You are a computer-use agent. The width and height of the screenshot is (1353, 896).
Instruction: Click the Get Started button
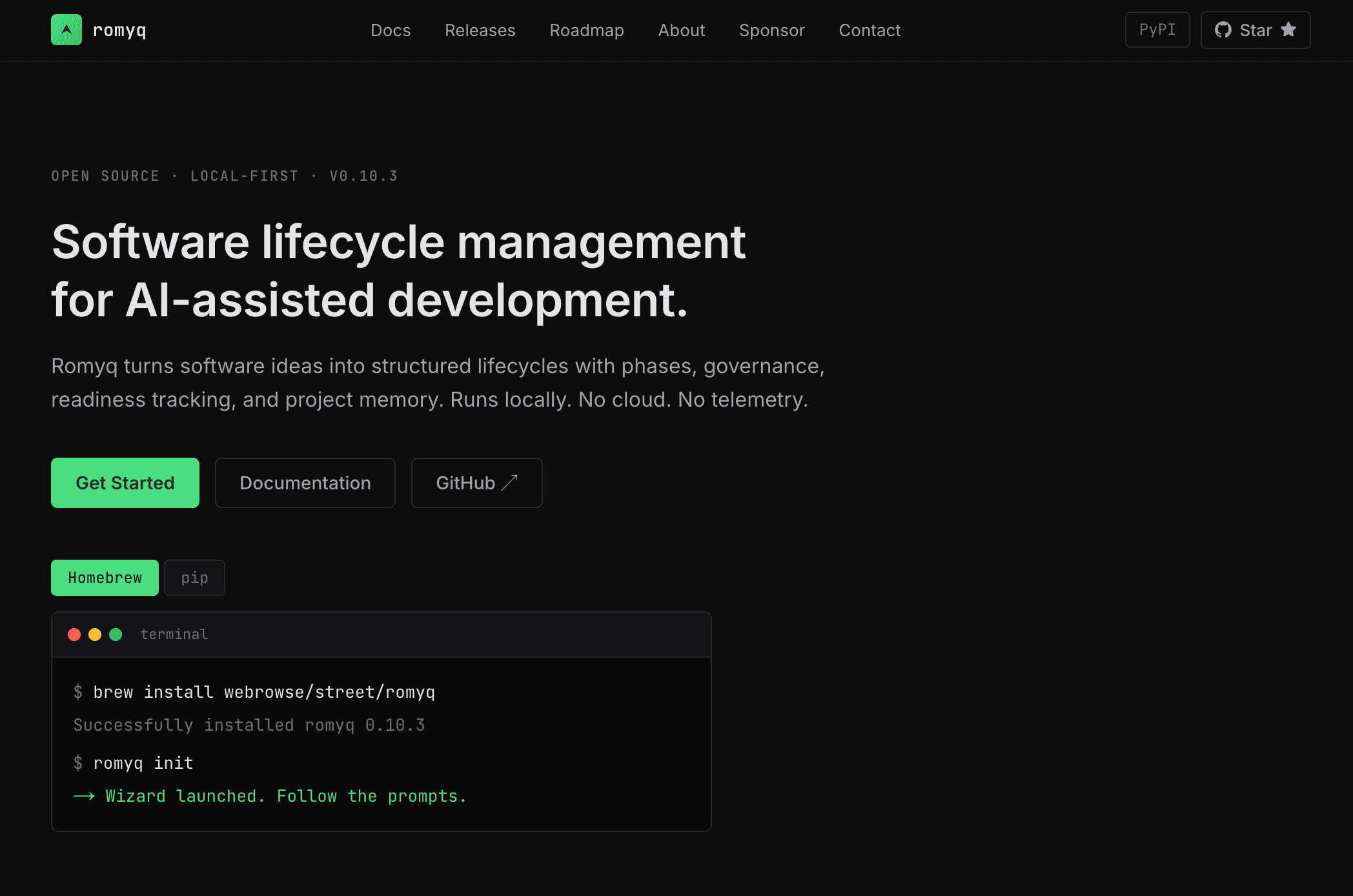coord(125,483)
